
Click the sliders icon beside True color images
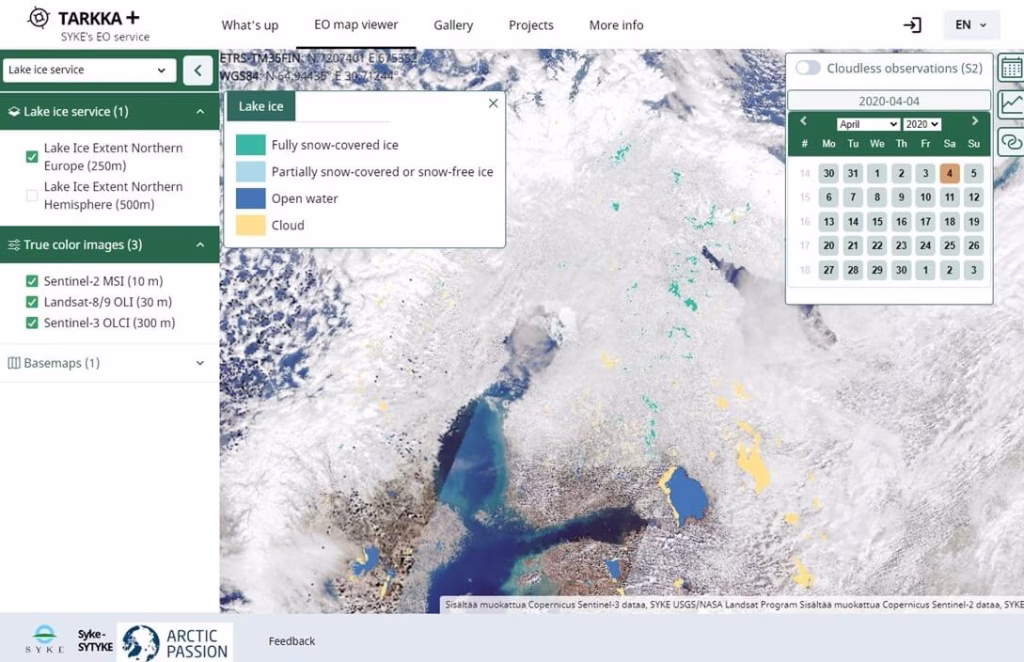[14, 245]
